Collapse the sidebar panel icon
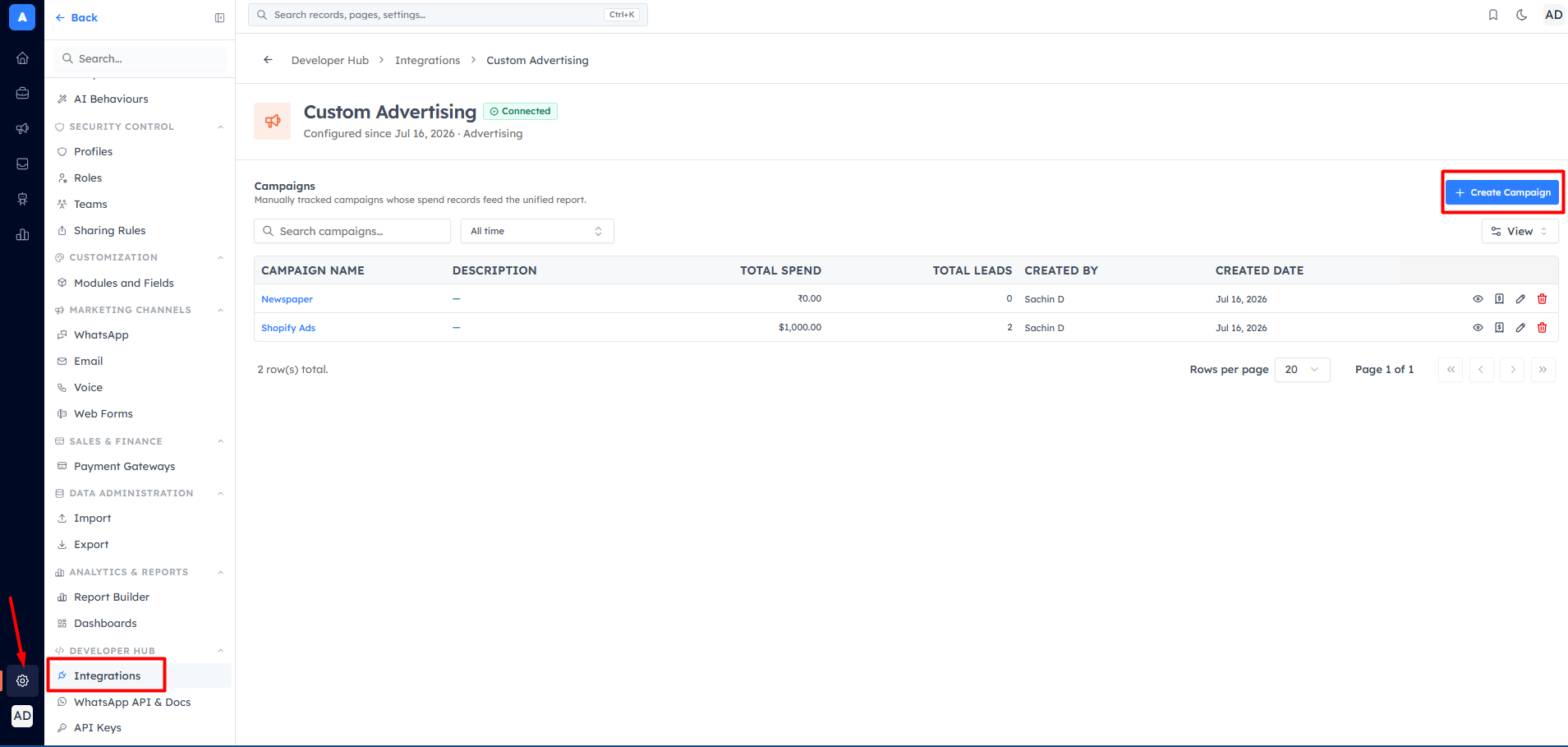The image size is (1568, 747). pyautogui.click(x=219, y=17)
